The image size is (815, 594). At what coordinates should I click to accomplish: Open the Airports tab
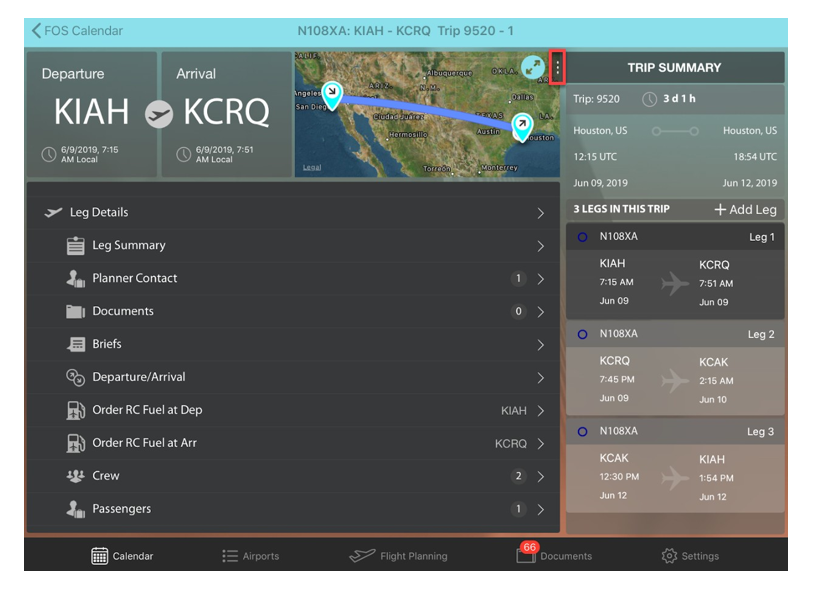click(x=250, y=556)
